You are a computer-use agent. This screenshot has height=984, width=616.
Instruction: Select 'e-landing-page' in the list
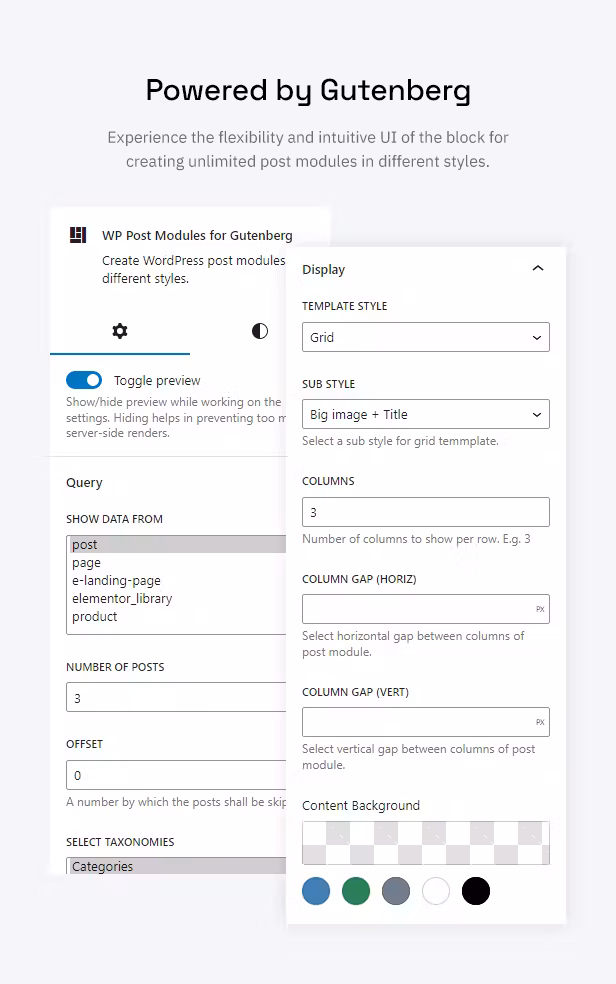tap(177, 580)
